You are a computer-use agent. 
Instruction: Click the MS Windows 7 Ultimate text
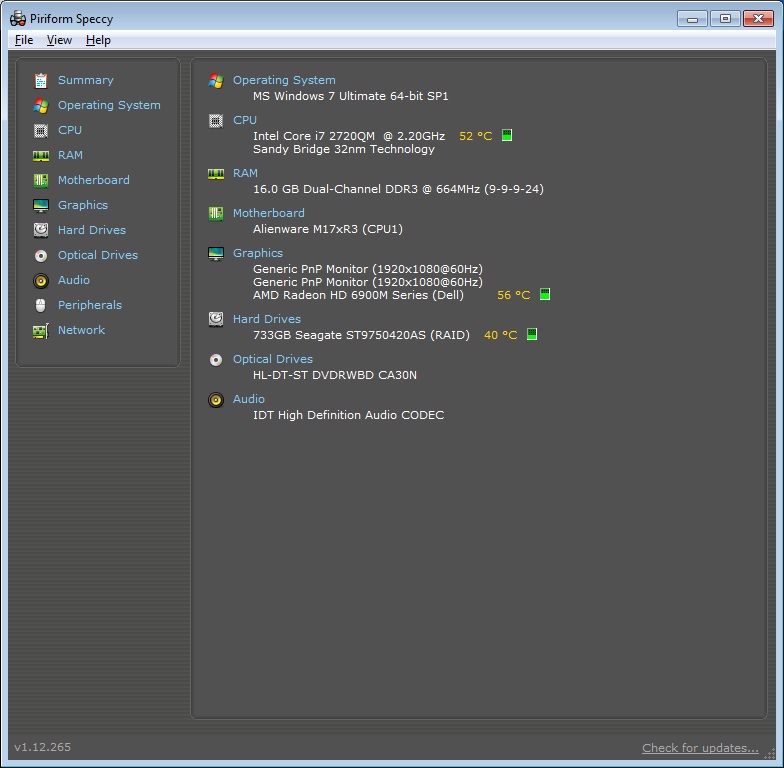click(350, 96)
